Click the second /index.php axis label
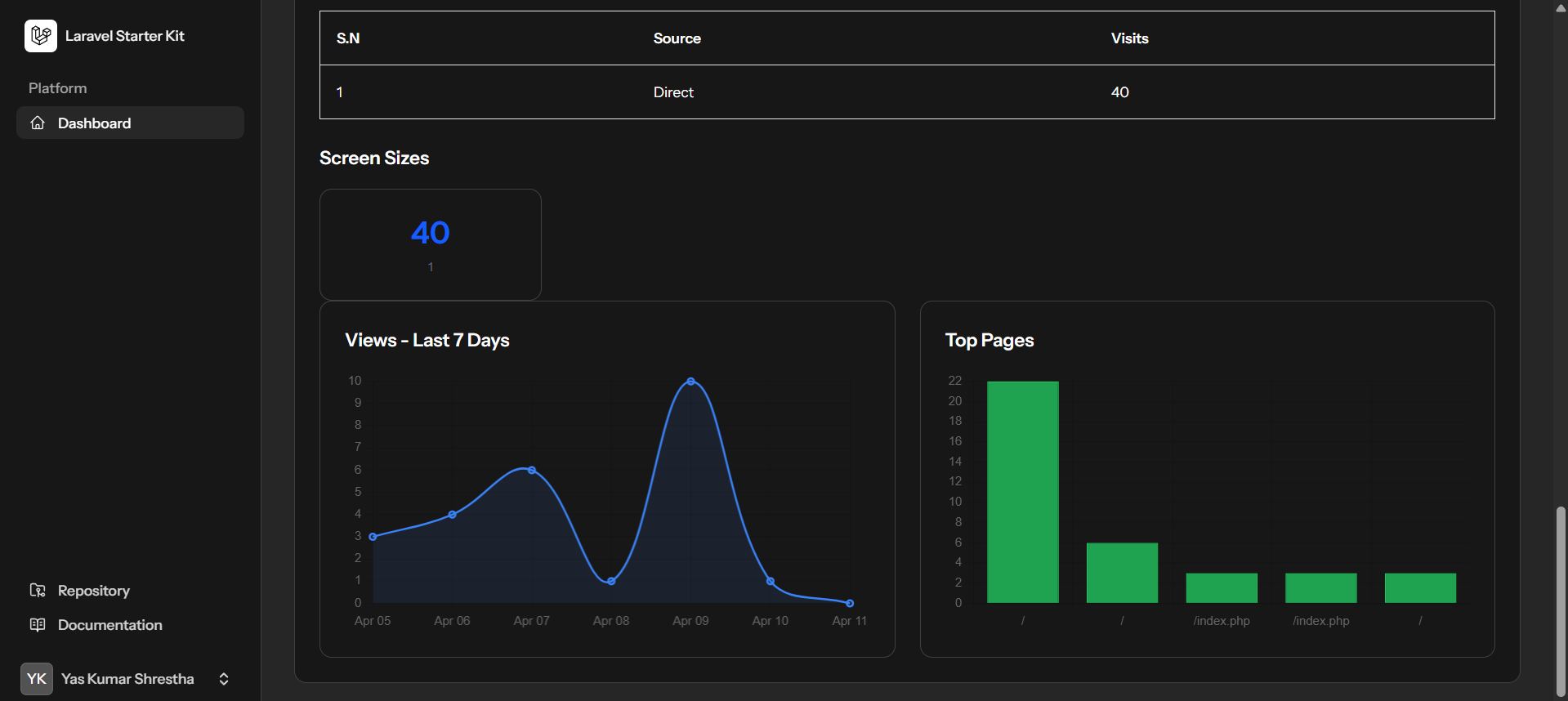The image size is (1568, 701). [1321, 621]
